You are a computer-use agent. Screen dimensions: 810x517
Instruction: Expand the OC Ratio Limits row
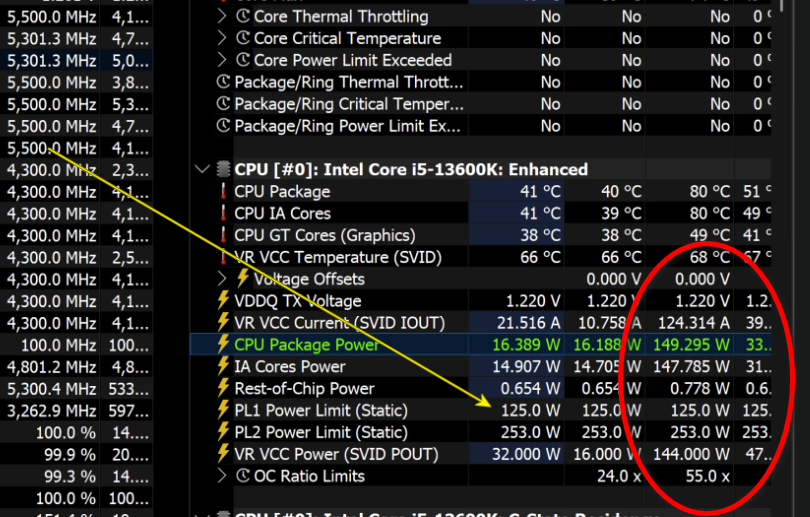pyautogui.click(x=222, y=476)
